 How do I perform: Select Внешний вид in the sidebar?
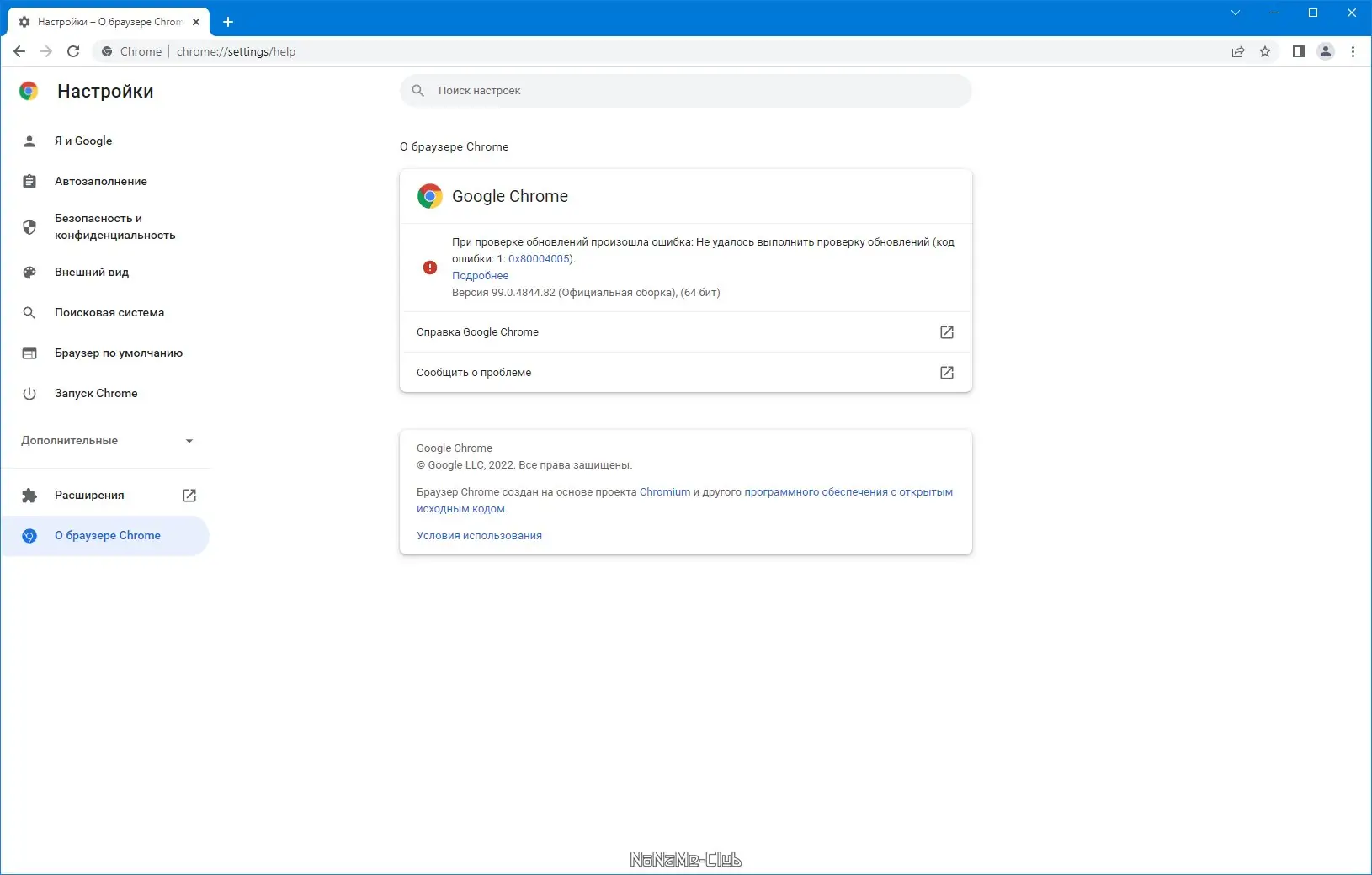pos(105,273)
